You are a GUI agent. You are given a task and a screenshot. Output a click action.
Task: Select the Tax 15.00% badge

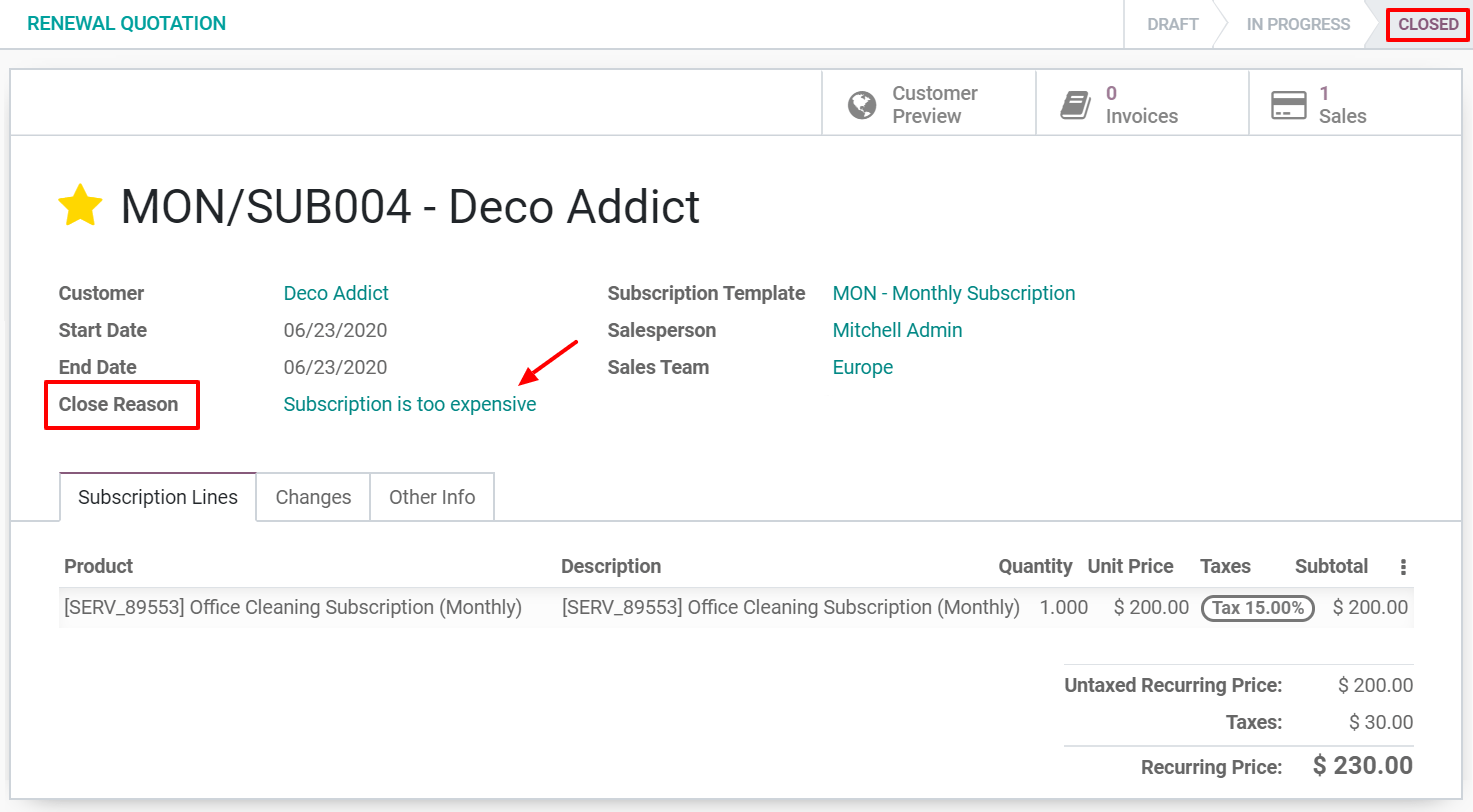pos(1257,608)
